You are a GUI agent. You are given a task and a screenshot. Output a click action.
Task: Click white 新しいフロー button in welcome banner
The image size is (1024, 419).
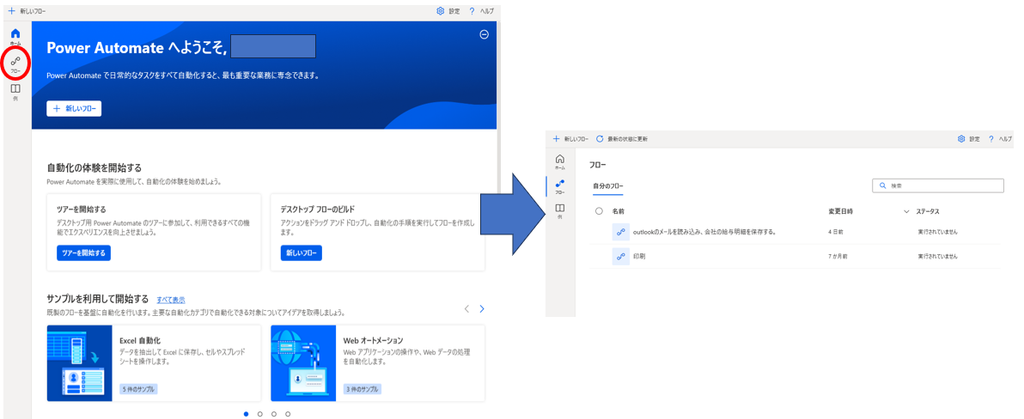[x=74, y=108]
